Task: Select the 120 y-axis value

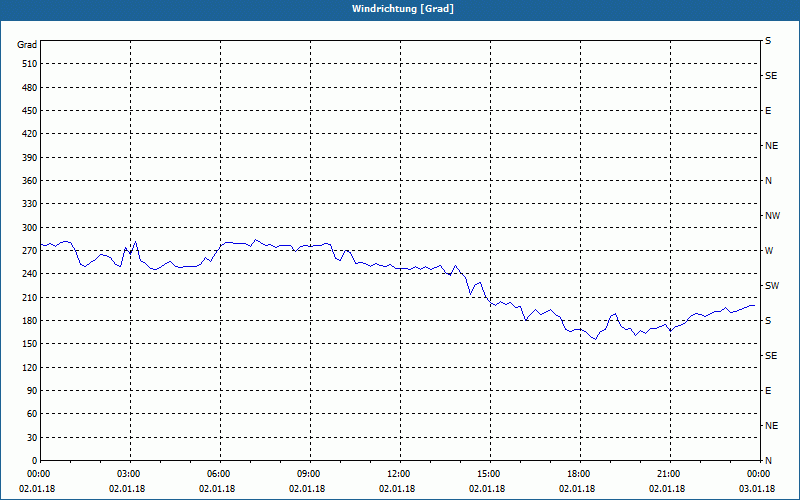Action: point(30,367)
